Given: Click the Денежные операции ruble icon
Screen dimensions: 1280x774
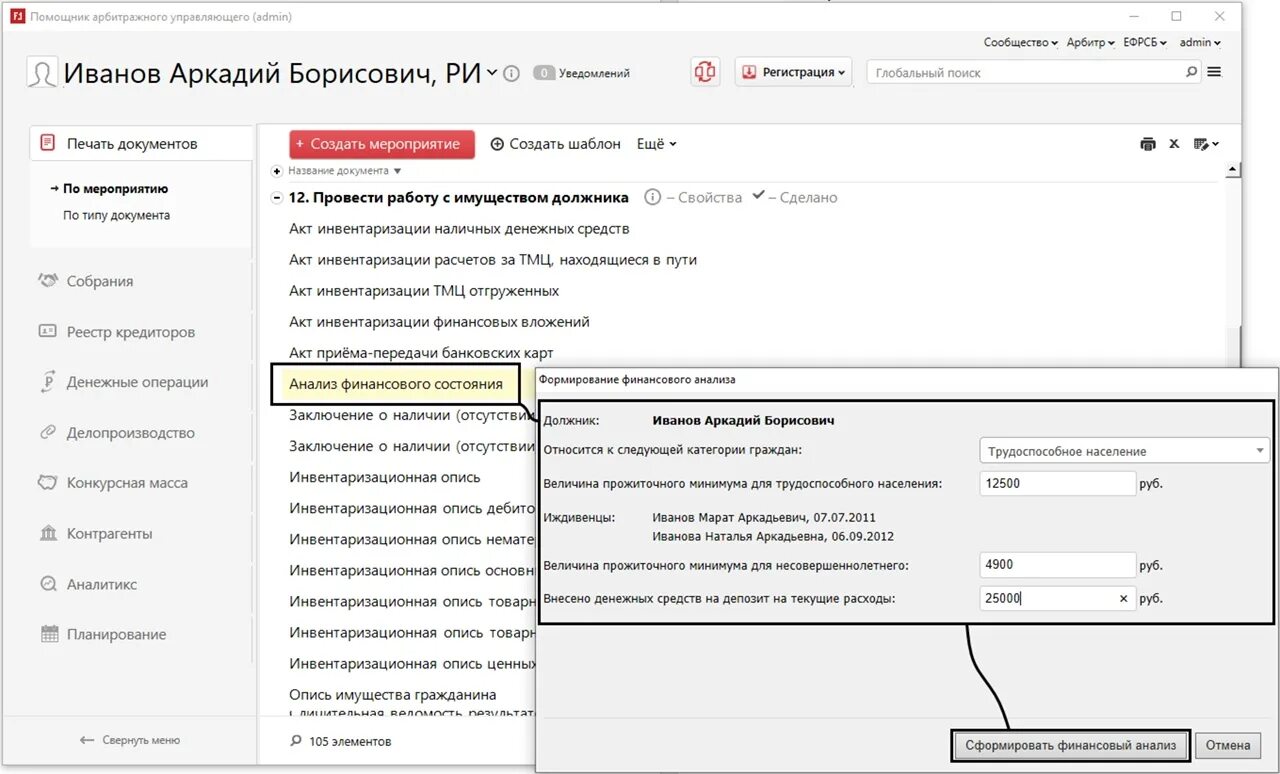Looking at the screenshot, I should pyautogui.click(x=48, y=382).
